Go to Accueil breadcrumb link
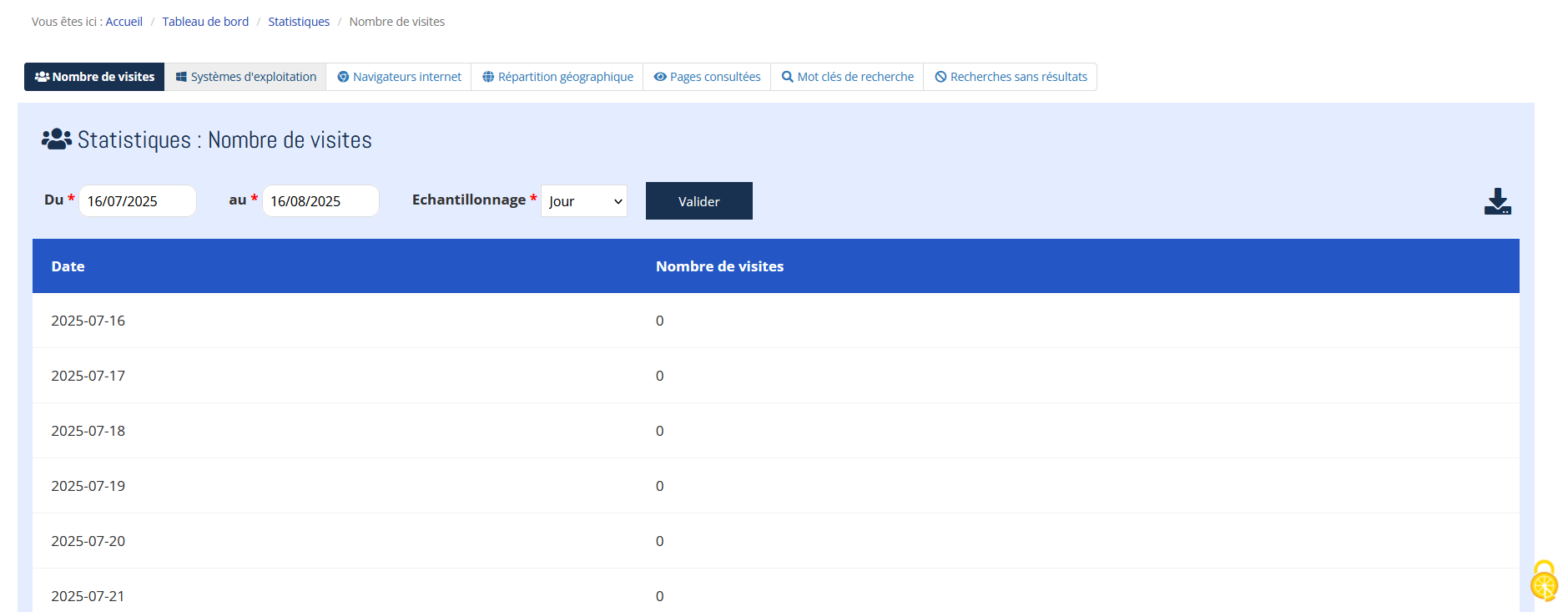 [x=124, y=22]
